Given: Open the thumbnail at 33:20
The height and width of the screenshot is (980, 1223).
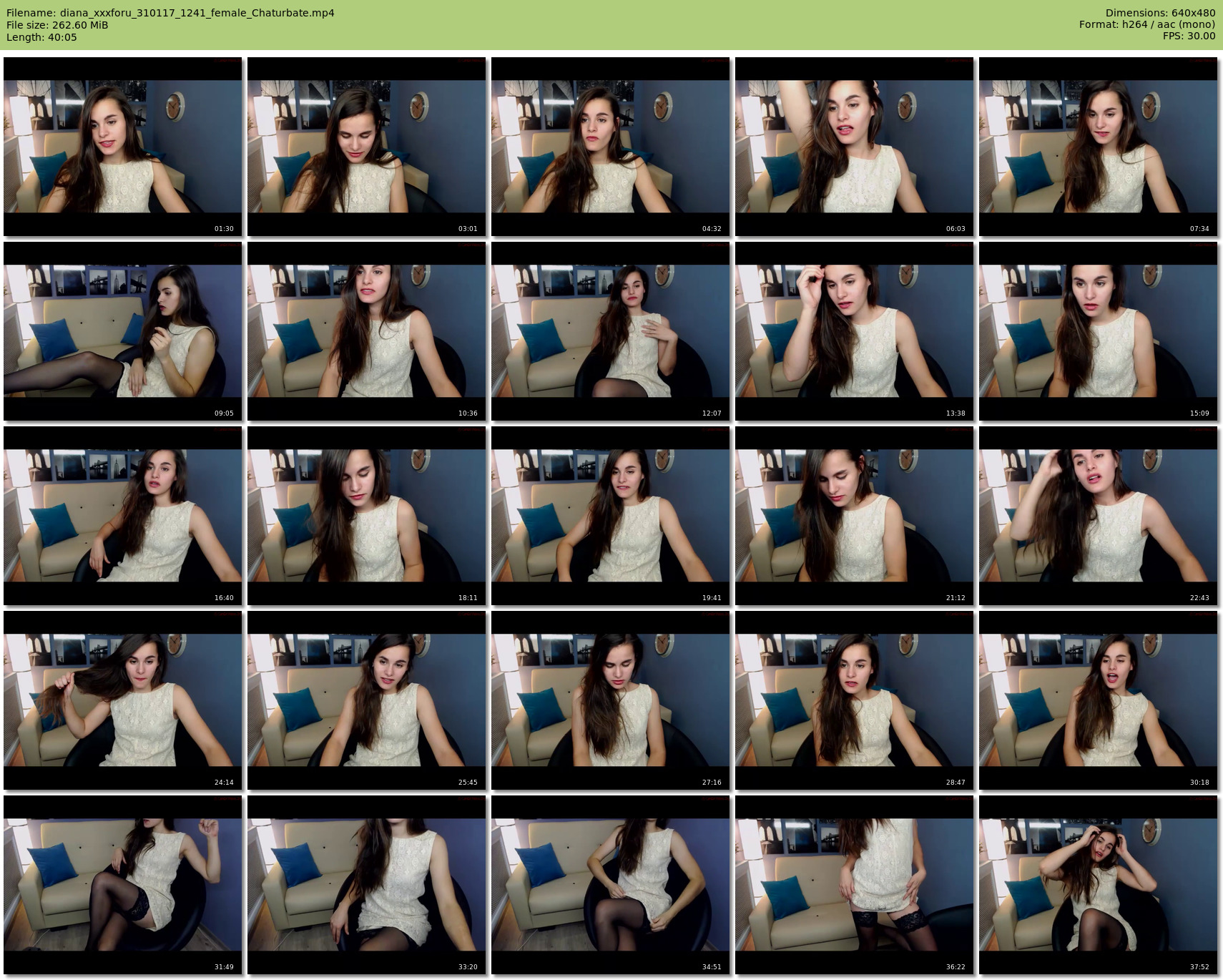Looking at the screenshot, I should click(367, 885).
